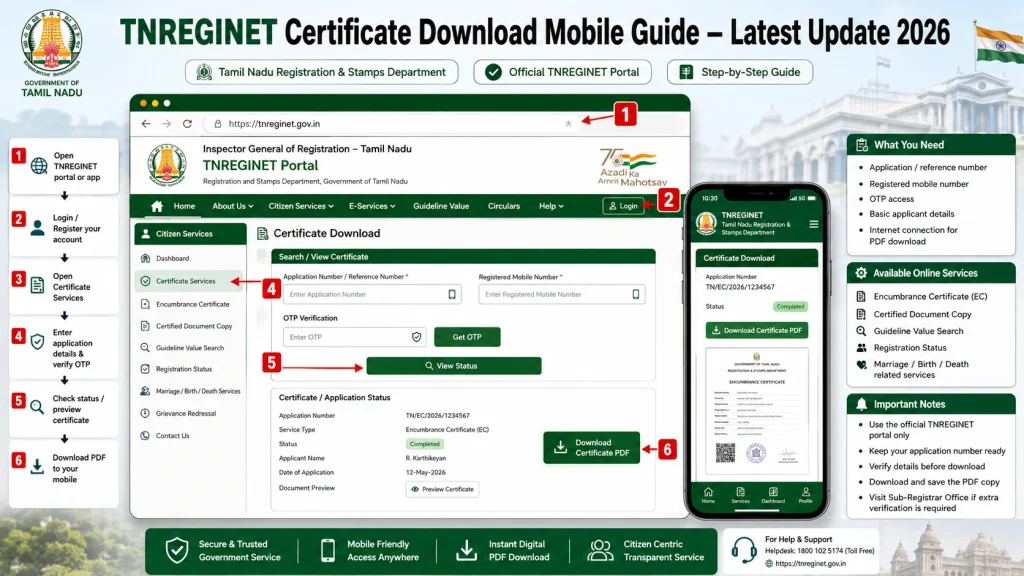Click the phone icon in Registered Mobile field
Viewport: 1024px width, 576px height.
click(x=635, y=295)
